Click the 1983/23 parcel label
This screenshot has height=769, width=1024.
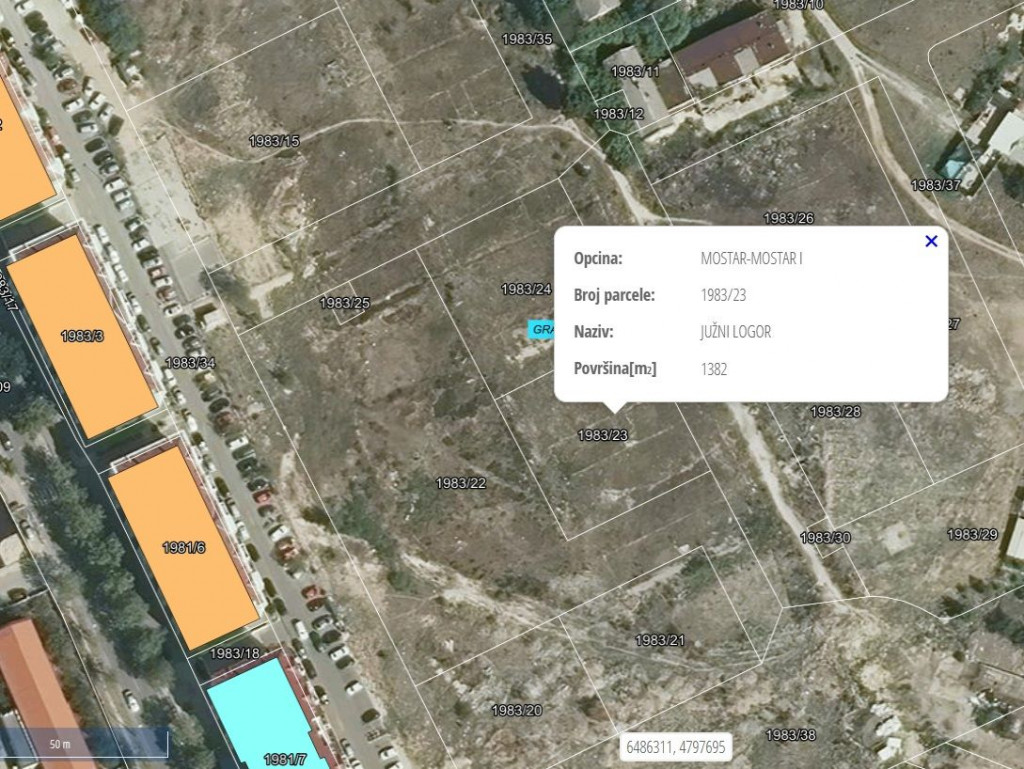tap(602, 435)
